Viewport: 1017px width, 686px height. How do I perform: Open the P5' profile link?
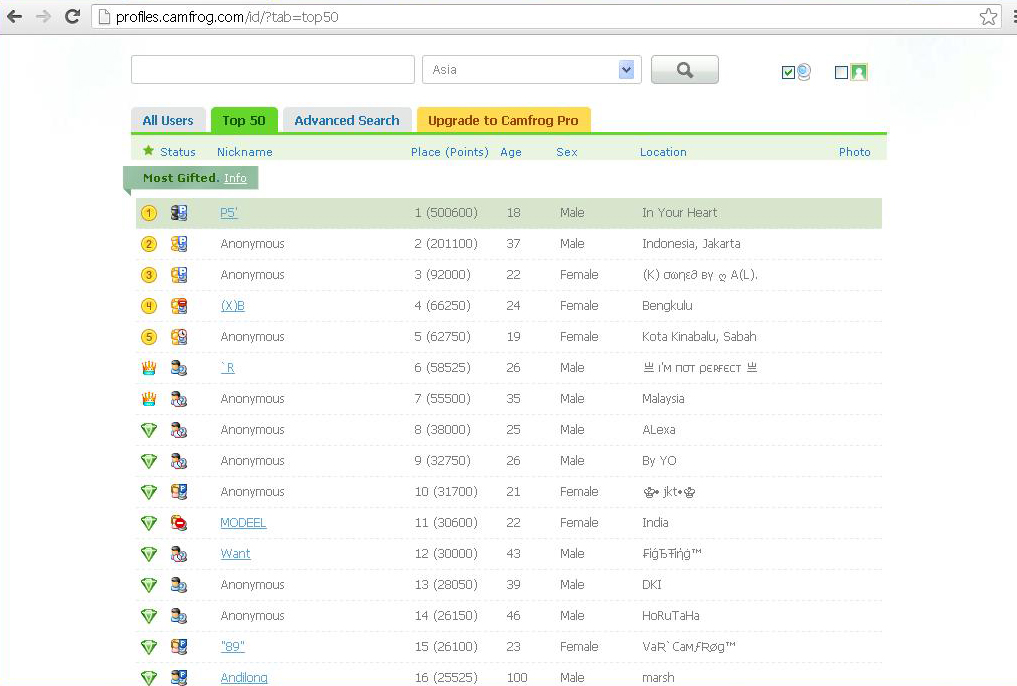[x=229, y=213]
